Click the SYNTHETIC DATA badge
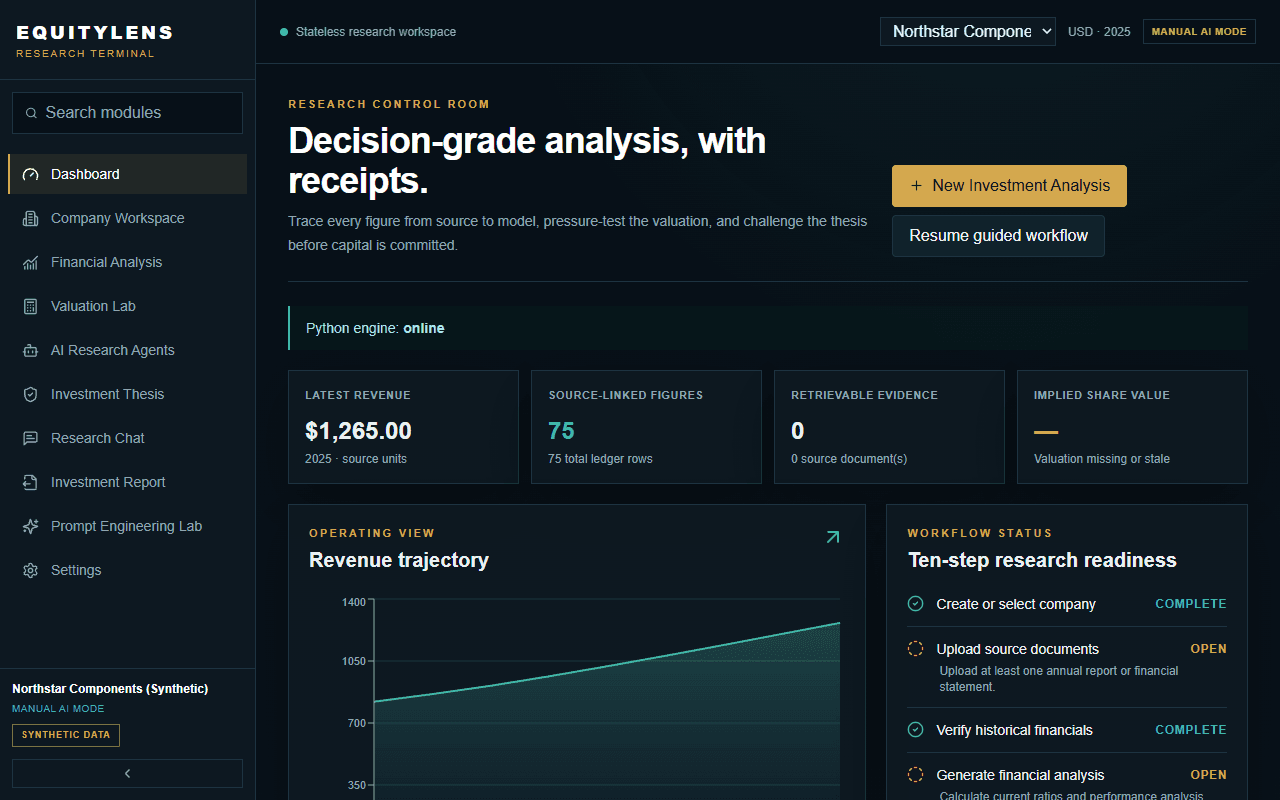 click(x=66, y=735)
